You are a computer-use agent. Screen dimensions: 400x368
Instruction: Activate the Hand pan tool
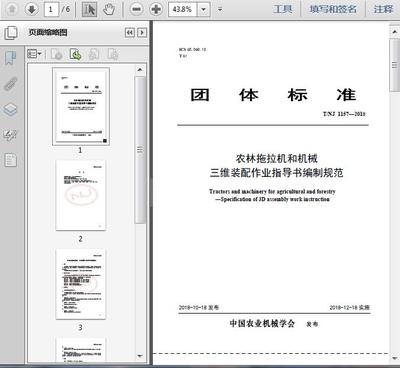point(109,9)
